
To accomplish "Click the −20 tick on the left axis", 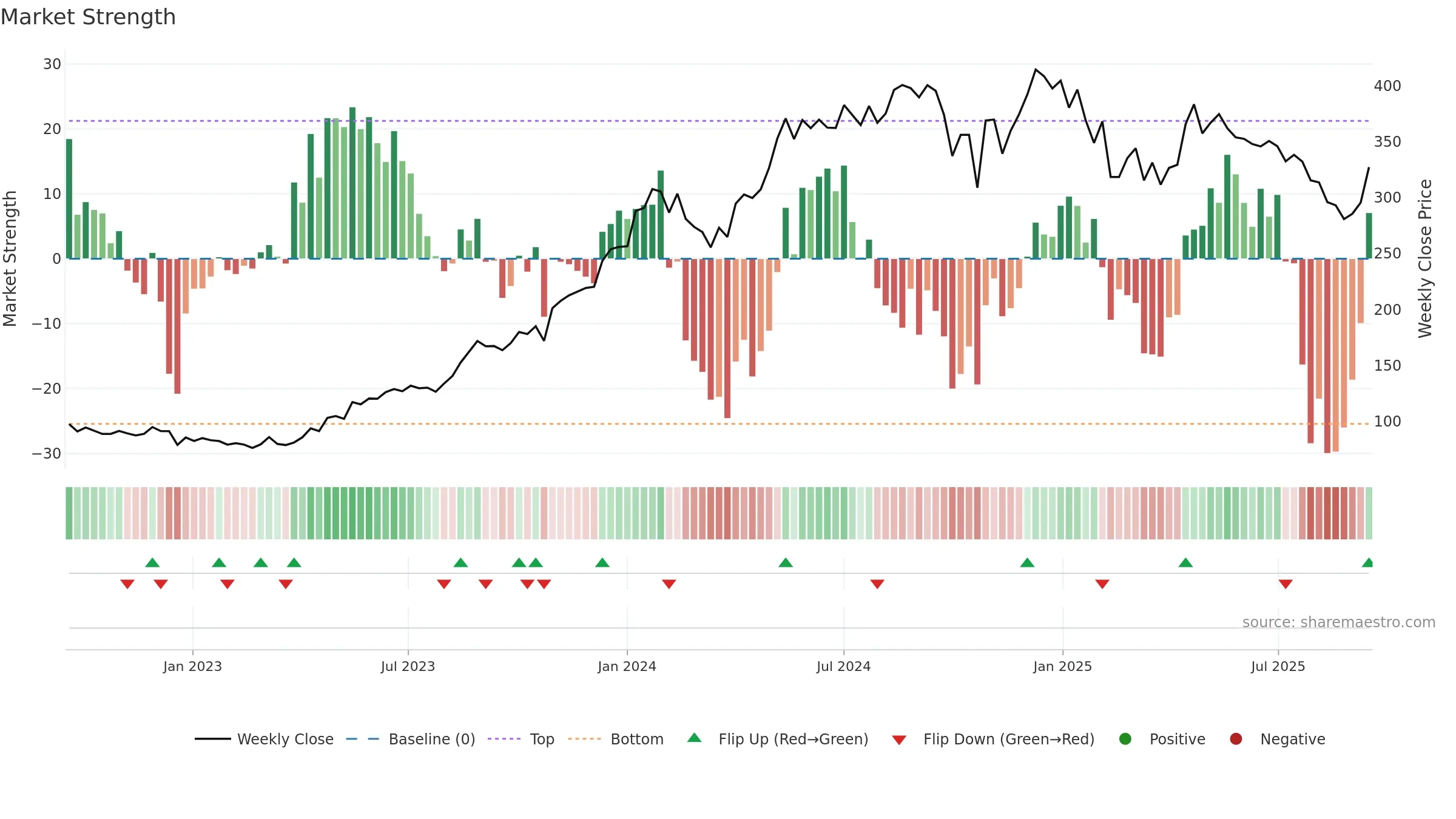I will (x=47, y=388).
